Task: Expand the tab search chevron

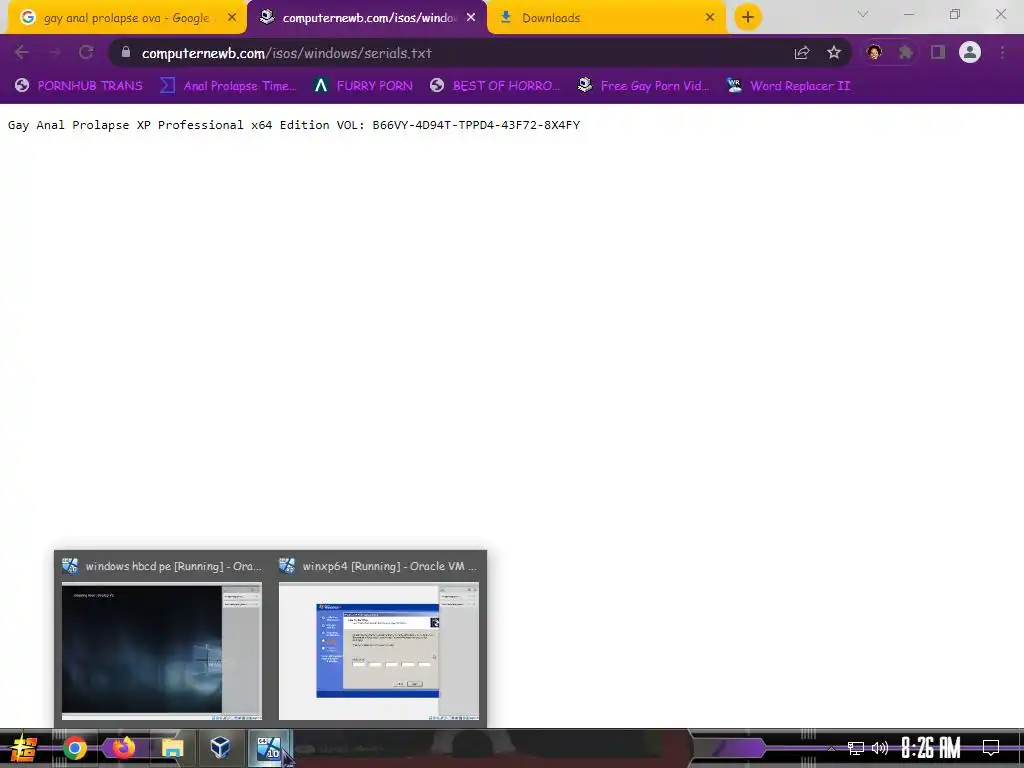Action: (x=863, y=14)
